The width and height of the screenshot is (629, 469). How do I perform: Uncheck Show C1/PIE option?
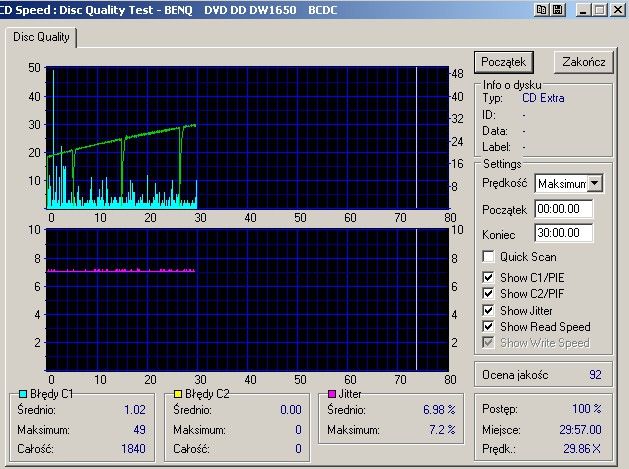tap(488, 277)
